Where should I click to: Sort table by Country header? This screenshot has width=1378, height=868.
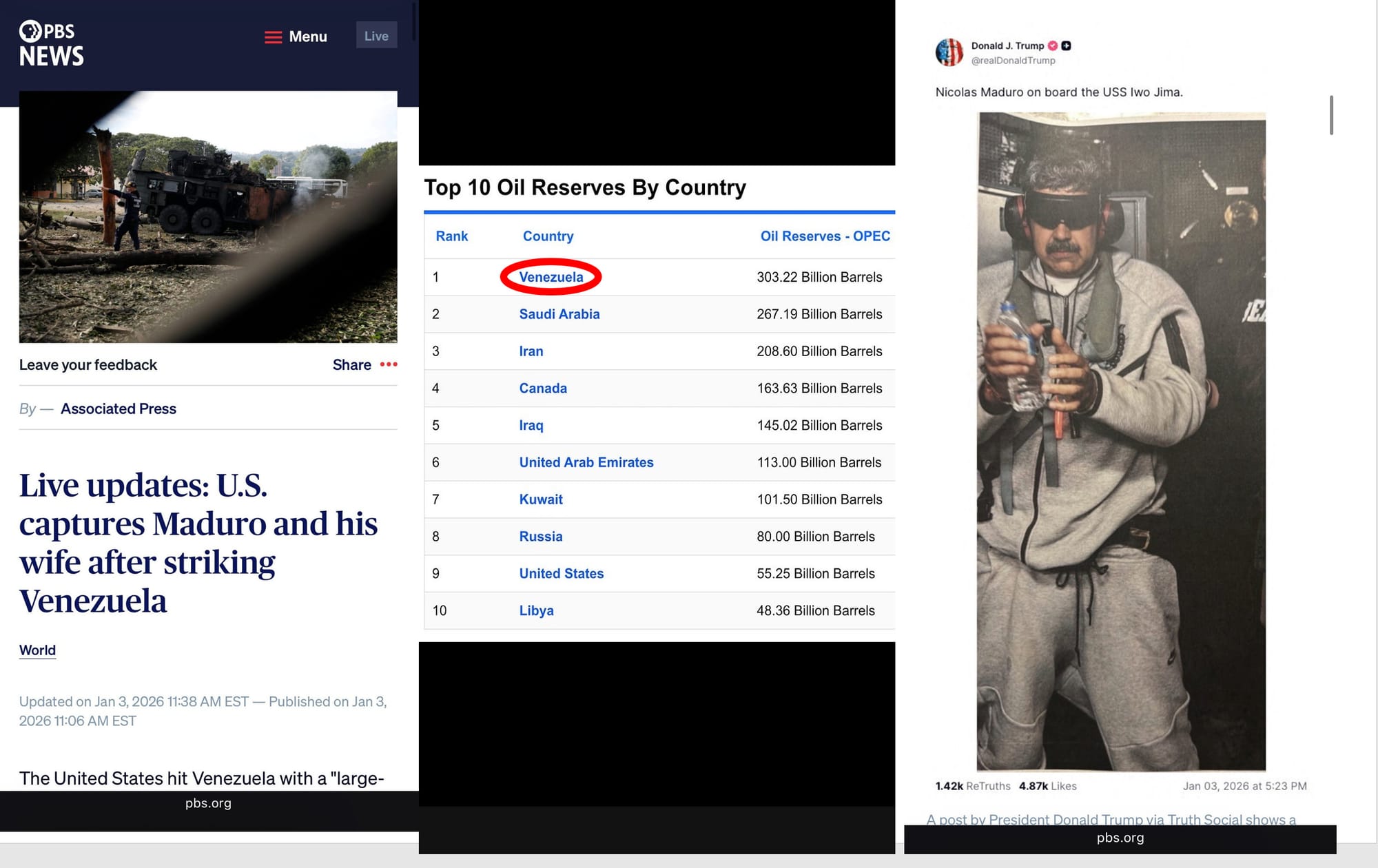click(x=548, y=236)
